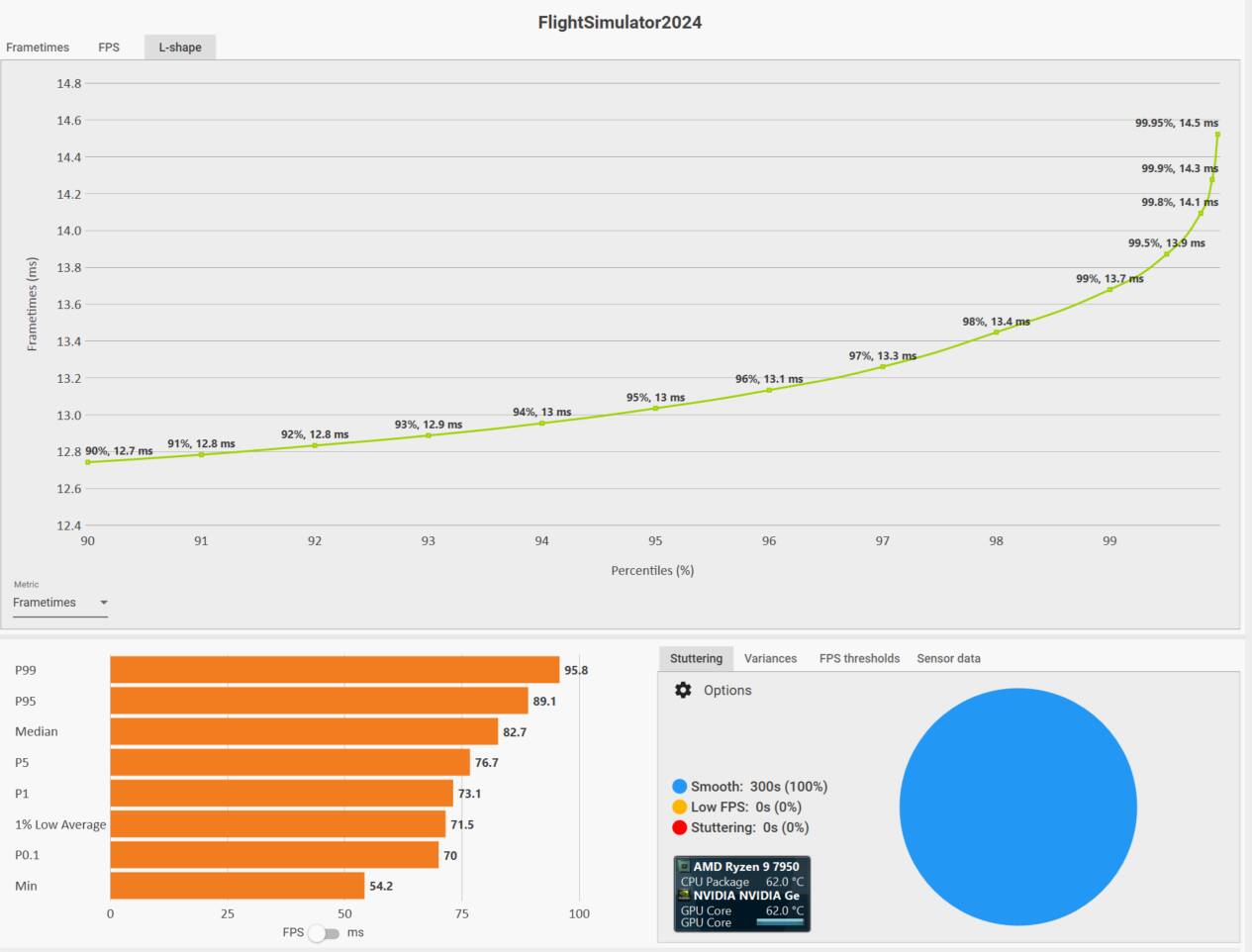Show the Sensor data tab

click(x=948, y=658)
